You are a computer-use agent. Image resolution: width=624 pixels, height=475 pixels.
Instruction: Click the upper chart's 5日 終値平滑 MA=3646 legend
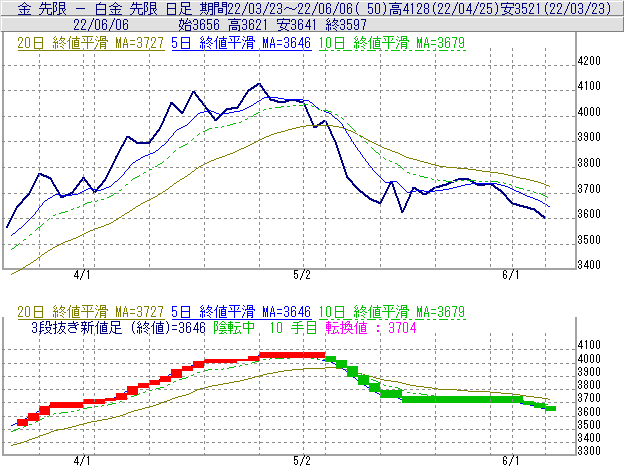tap(241, 43)
